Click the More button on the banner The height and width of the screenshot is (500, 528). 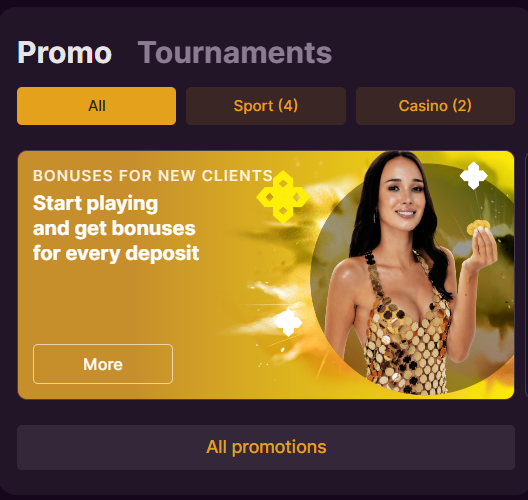click(x=103, y=364)
